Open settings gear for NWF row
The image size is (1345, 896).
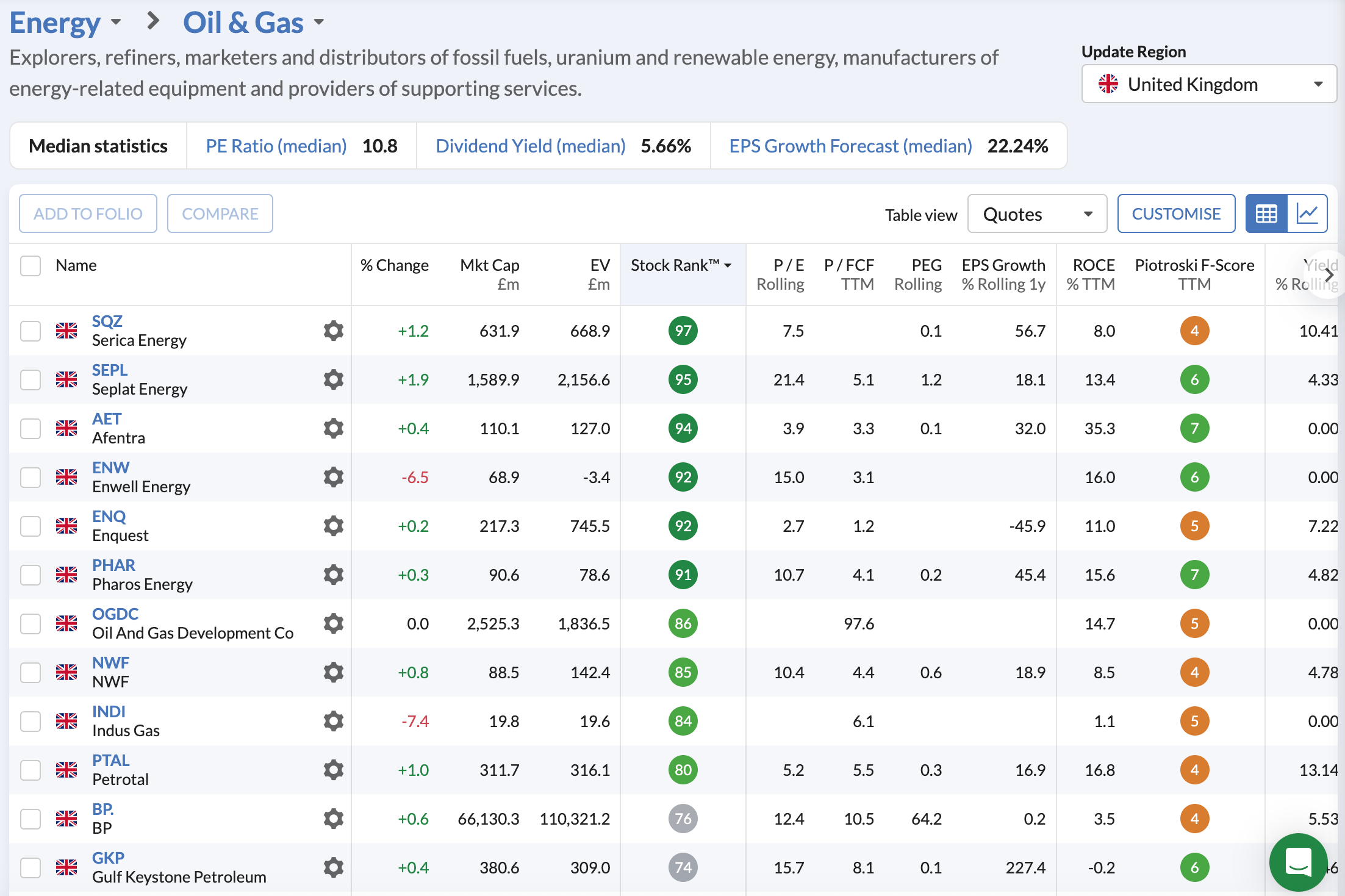click(x=333, y=672)
